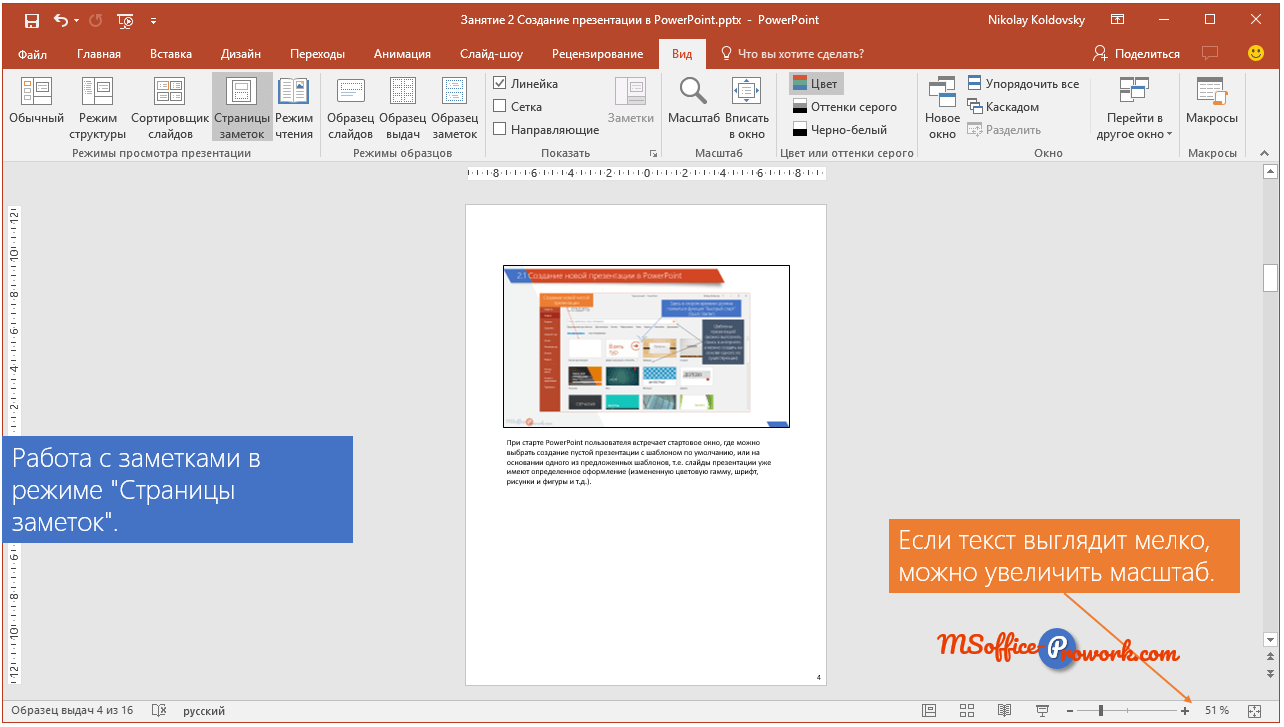The width and height of the screenshot is (1284, 727).
Task: Click the русский language indicator
Action: 204,710
